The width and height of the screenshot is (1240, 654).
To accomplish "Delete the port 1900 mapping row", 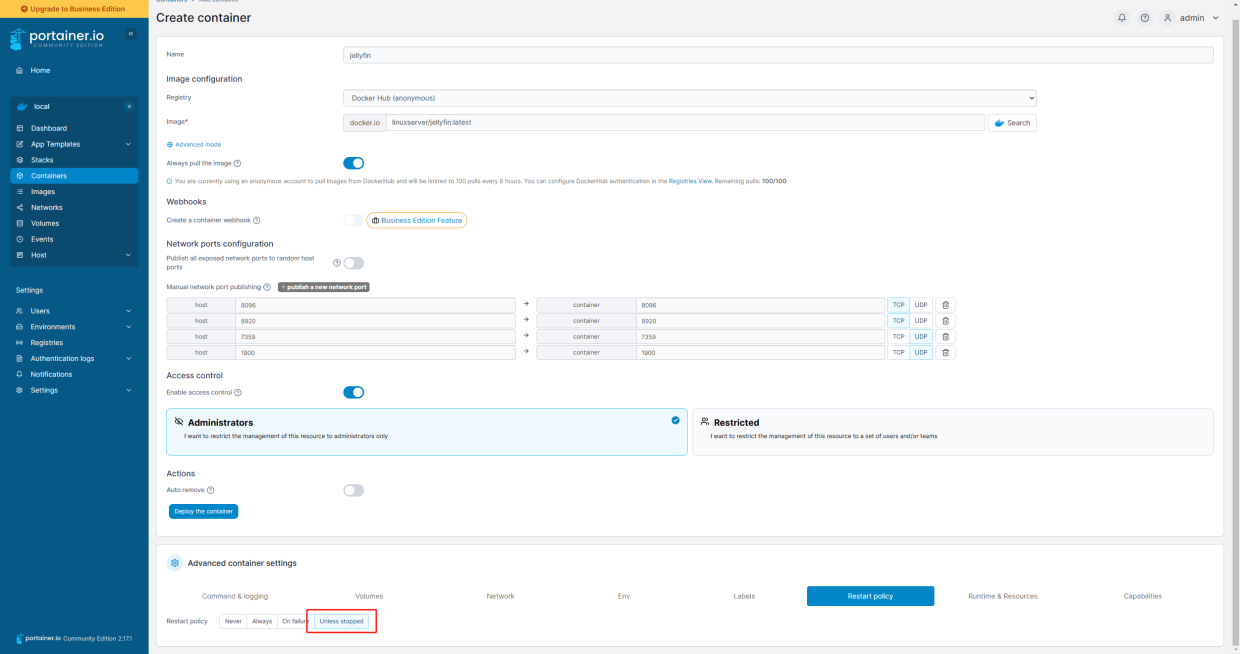I will click(946, 353).
